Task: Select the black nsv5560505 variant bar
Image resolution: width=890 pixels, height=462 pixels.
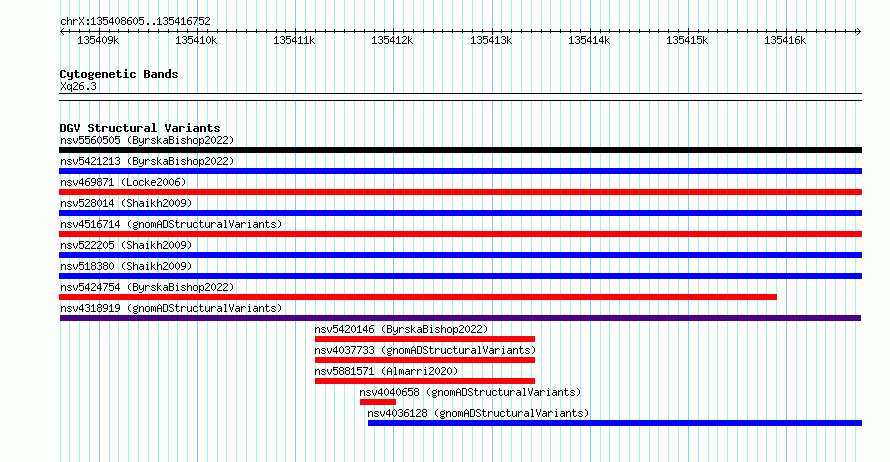Action: pyautogui.click(x=460, y=150)
